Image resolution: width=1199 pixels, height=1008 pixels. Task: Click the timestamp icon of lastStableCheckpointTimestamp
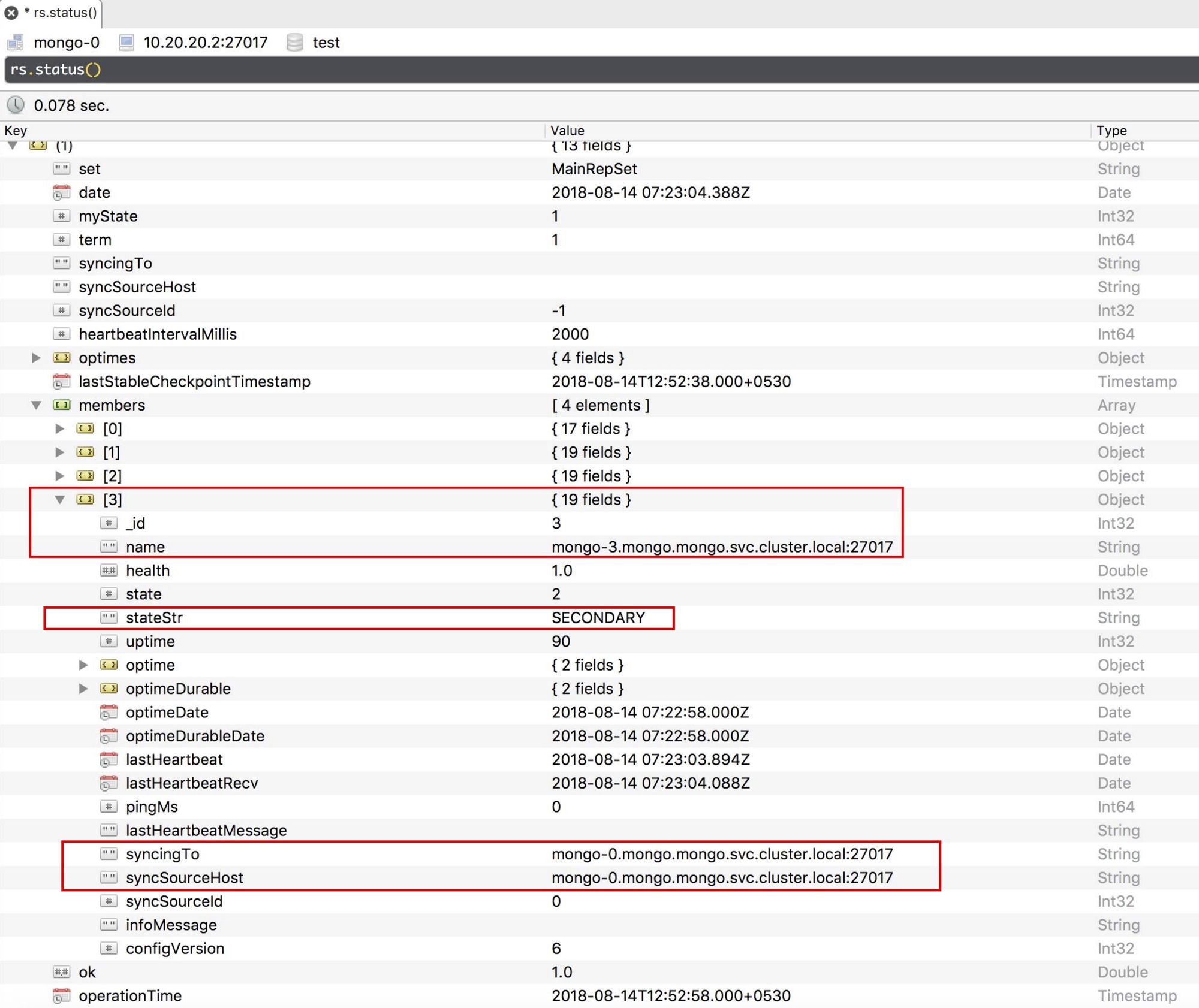[x=61, y=381]
